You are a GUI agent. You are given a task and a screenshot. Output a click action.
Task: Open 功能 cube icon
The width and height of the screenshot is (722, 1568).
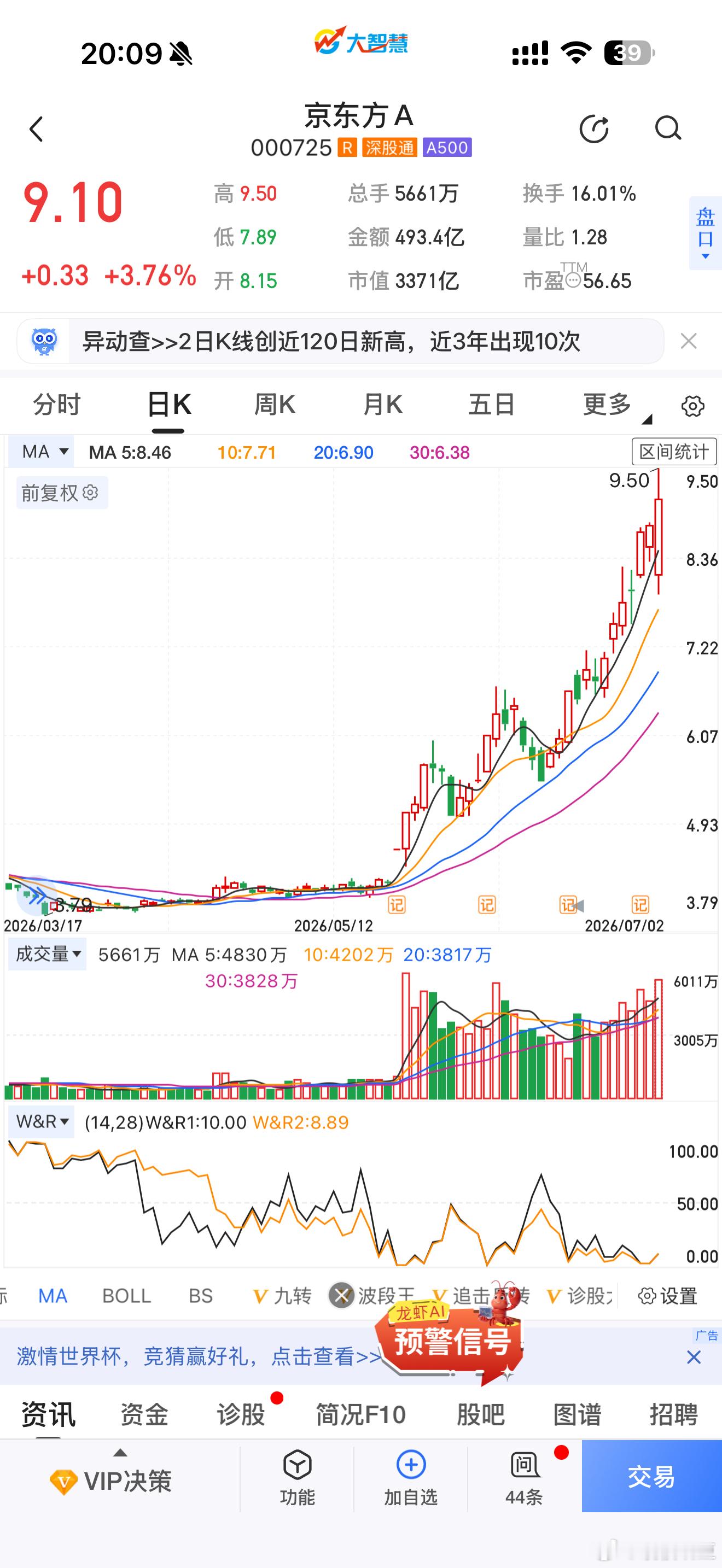click(297, 1465)
